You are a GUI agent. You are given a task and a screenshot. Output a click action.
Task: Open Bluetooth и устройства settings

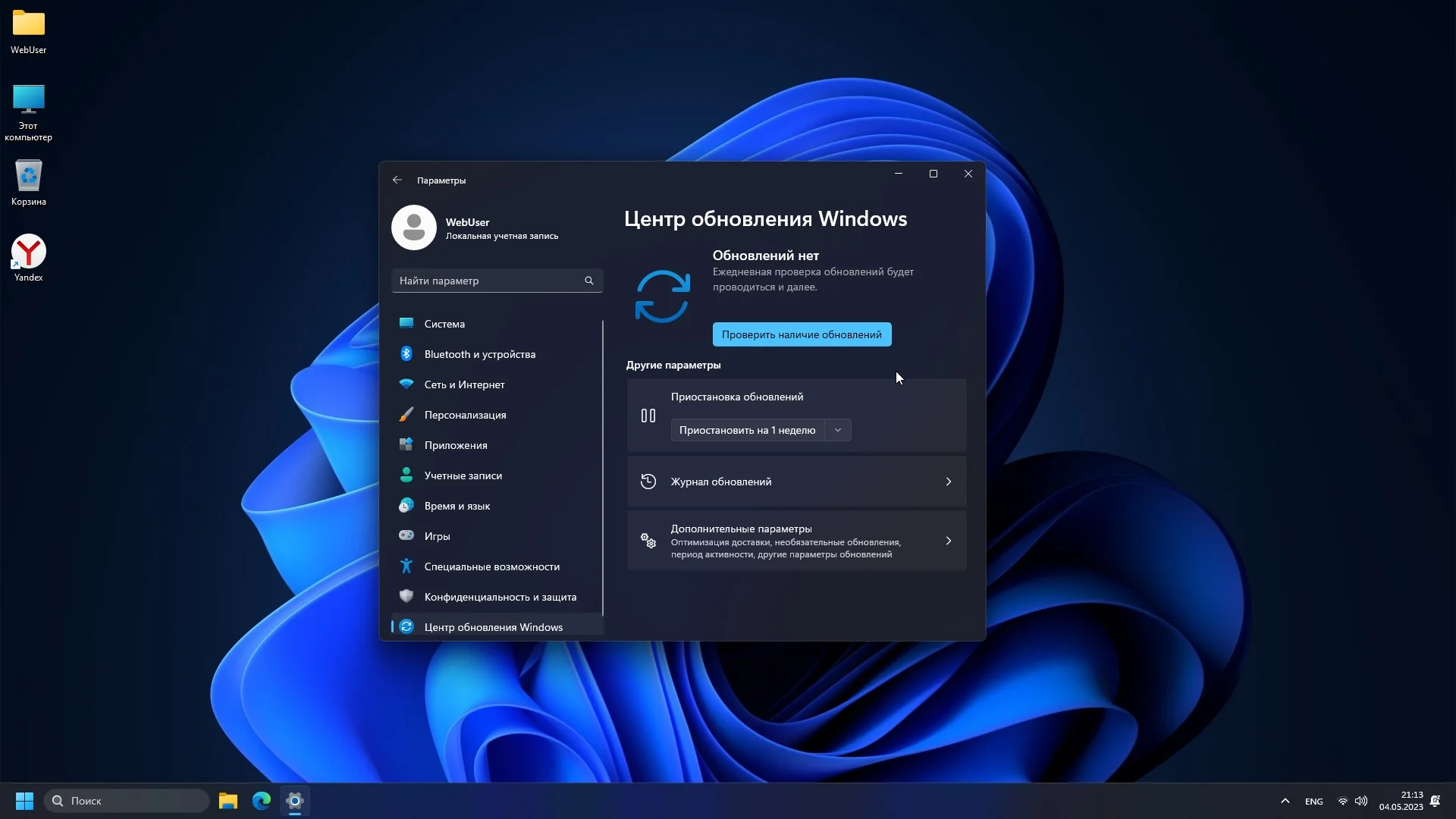(x=479, y=354)
